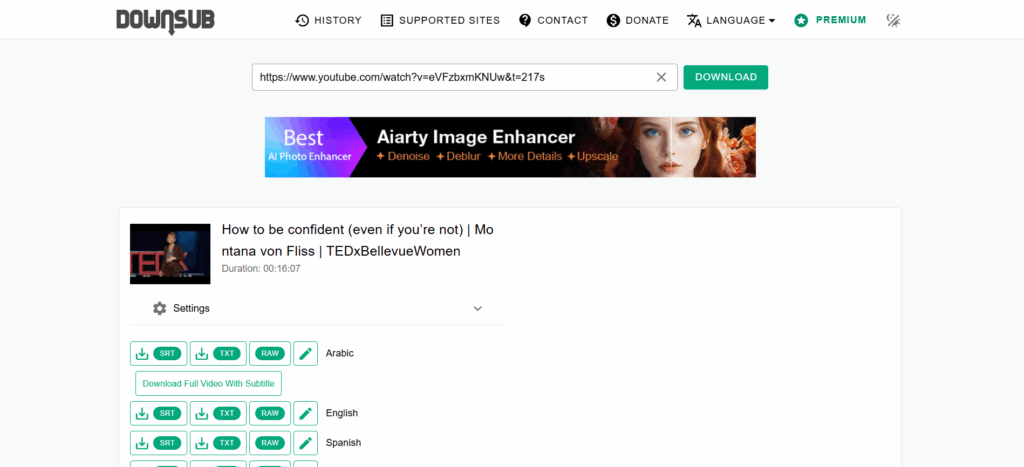Open the Aiarty Image Enhancer ad banner

510,147
